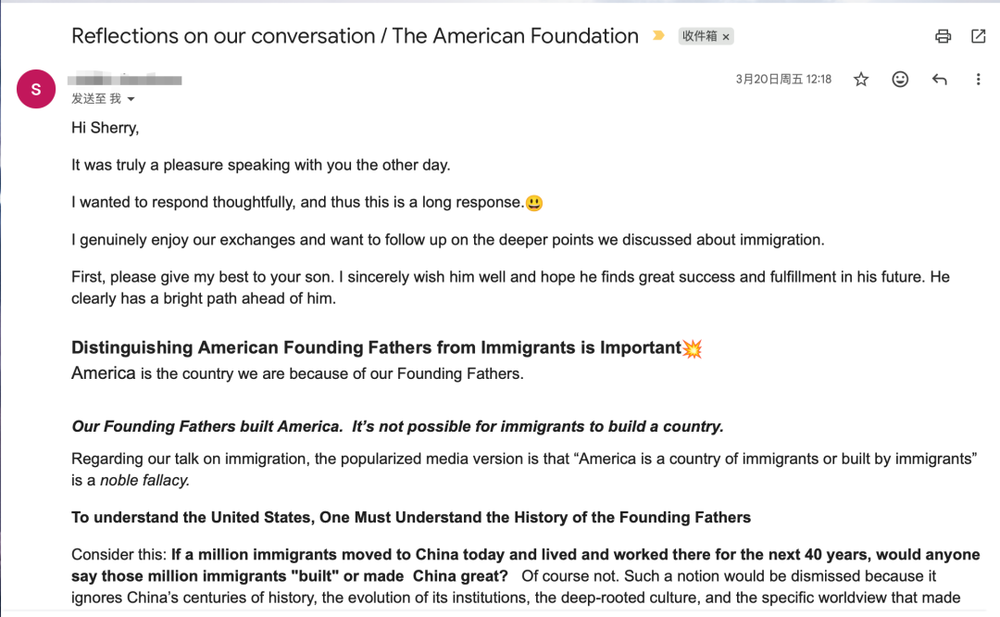Remove the 收件箱 label with its x

pyautogui.click(x=726, y=37)
